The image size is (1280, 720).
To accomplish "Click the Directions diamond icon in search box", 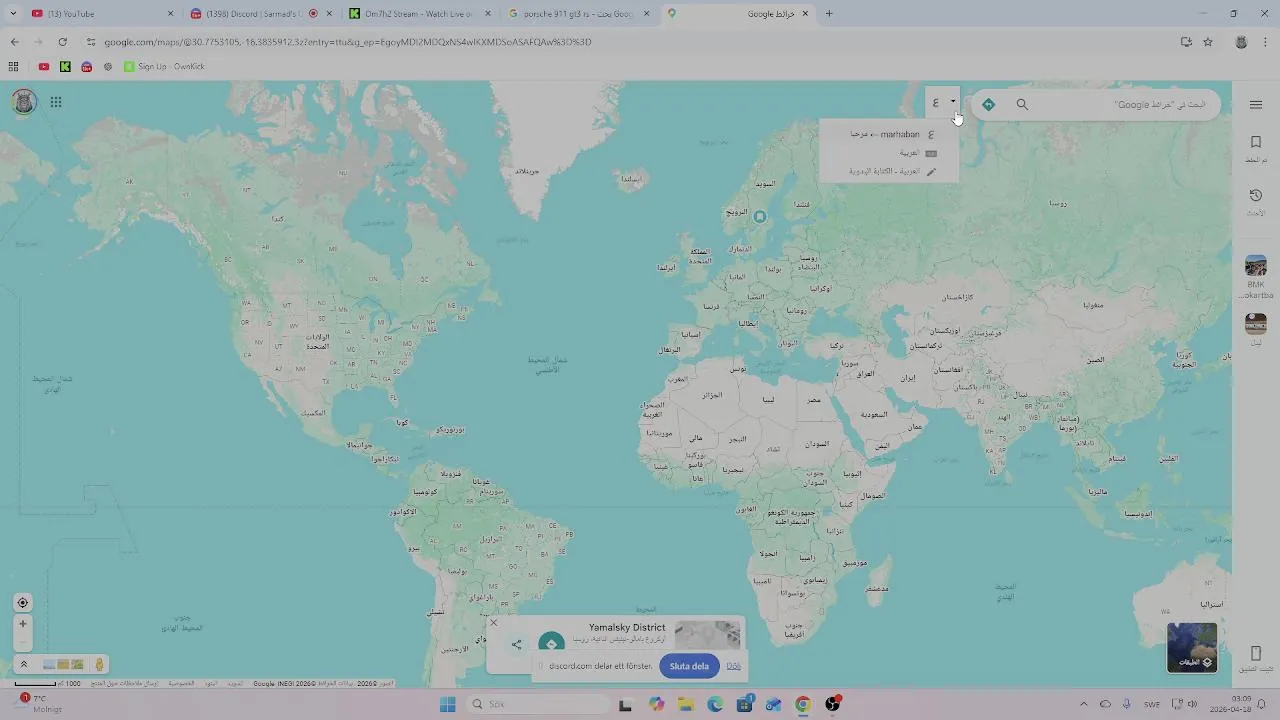I will click(x=988, y=104).
